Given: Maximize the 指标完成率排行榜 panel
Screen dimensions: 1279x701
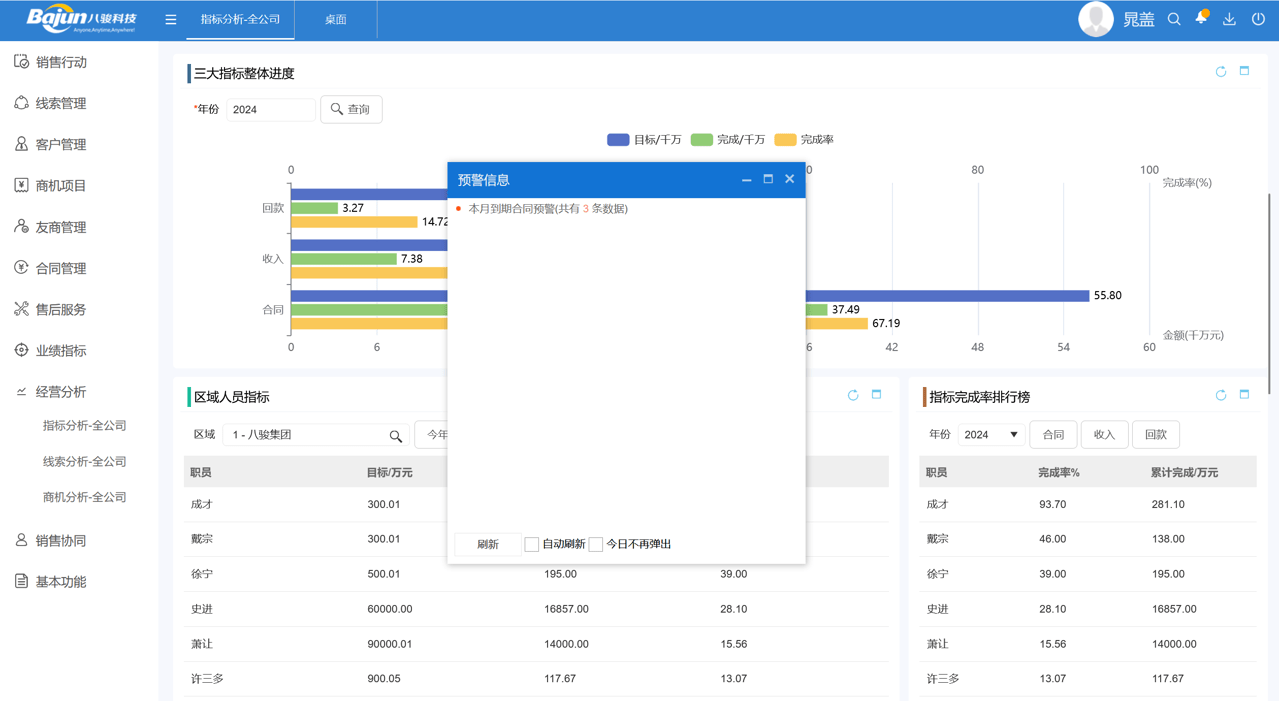Looking at the screenshot, I should (1243, 395).
